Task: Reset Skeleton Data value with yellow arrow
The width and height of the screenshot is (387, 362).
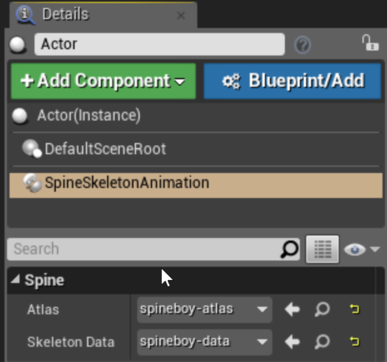Action: point(355,342)
